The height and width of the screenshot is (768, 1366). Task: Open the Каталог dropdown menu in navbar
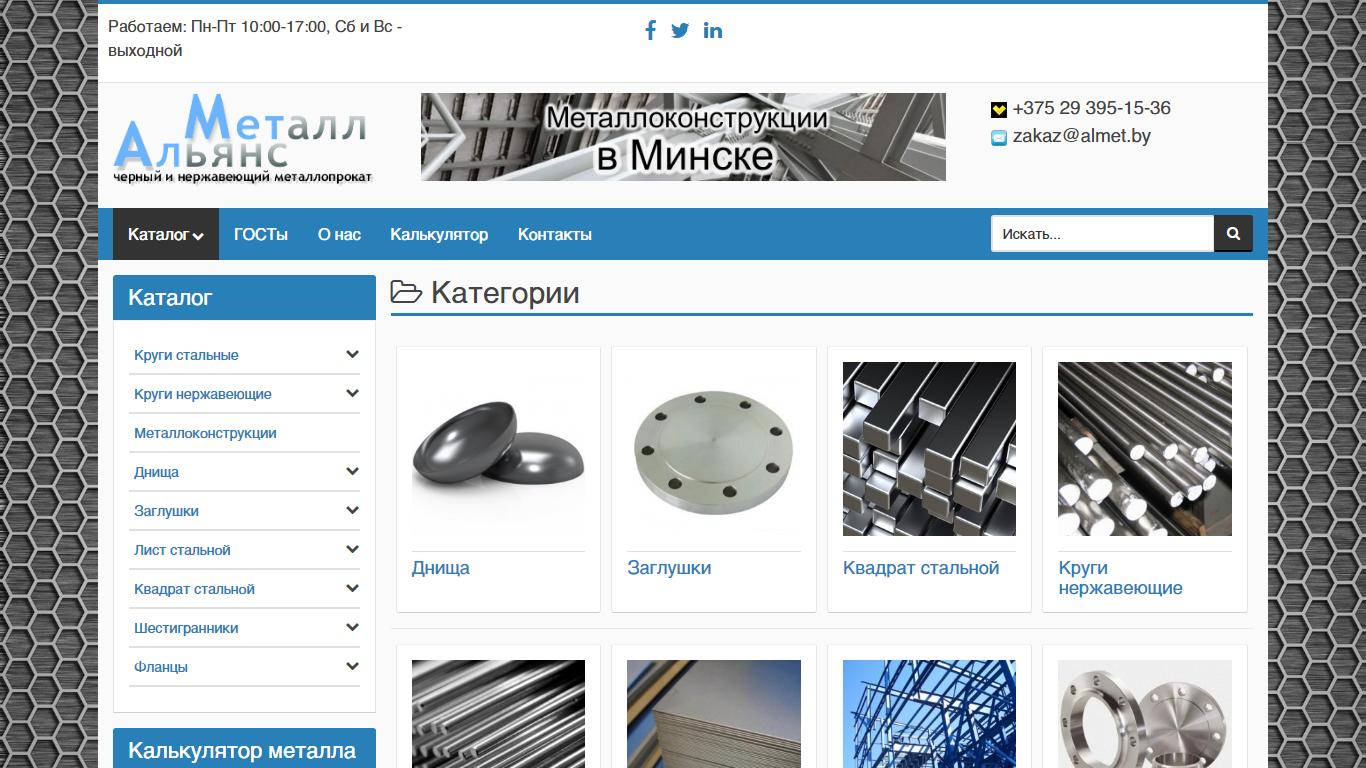166,234
